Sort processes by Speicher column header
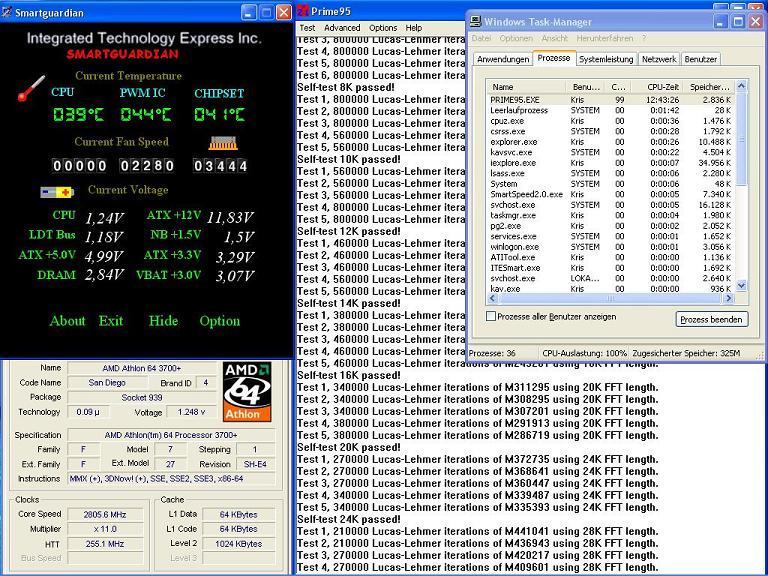The image size is (768, 576). point(708,87)
